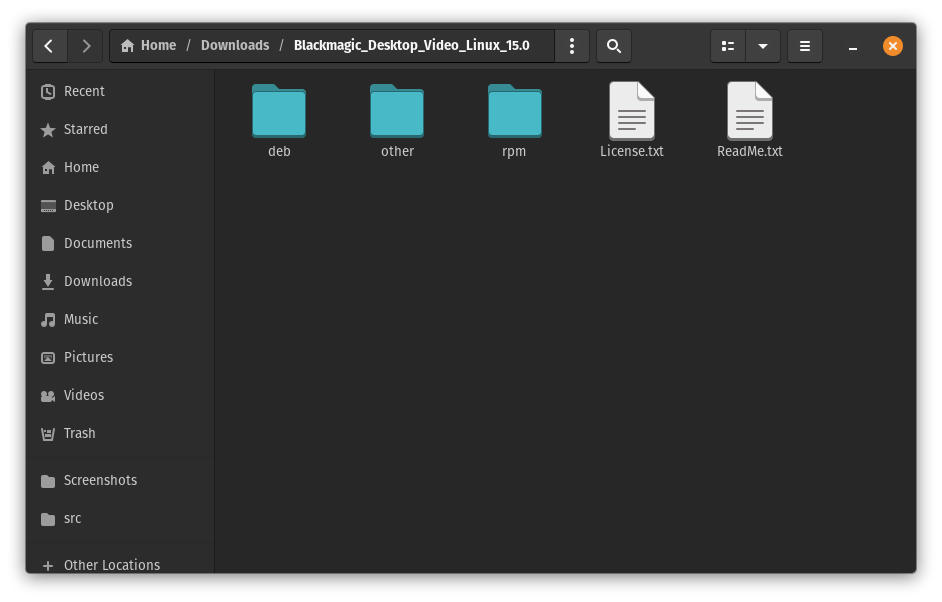This screenshot has width=942, height=602.
Task: Go back with the left arrow button
Action: 50,46
